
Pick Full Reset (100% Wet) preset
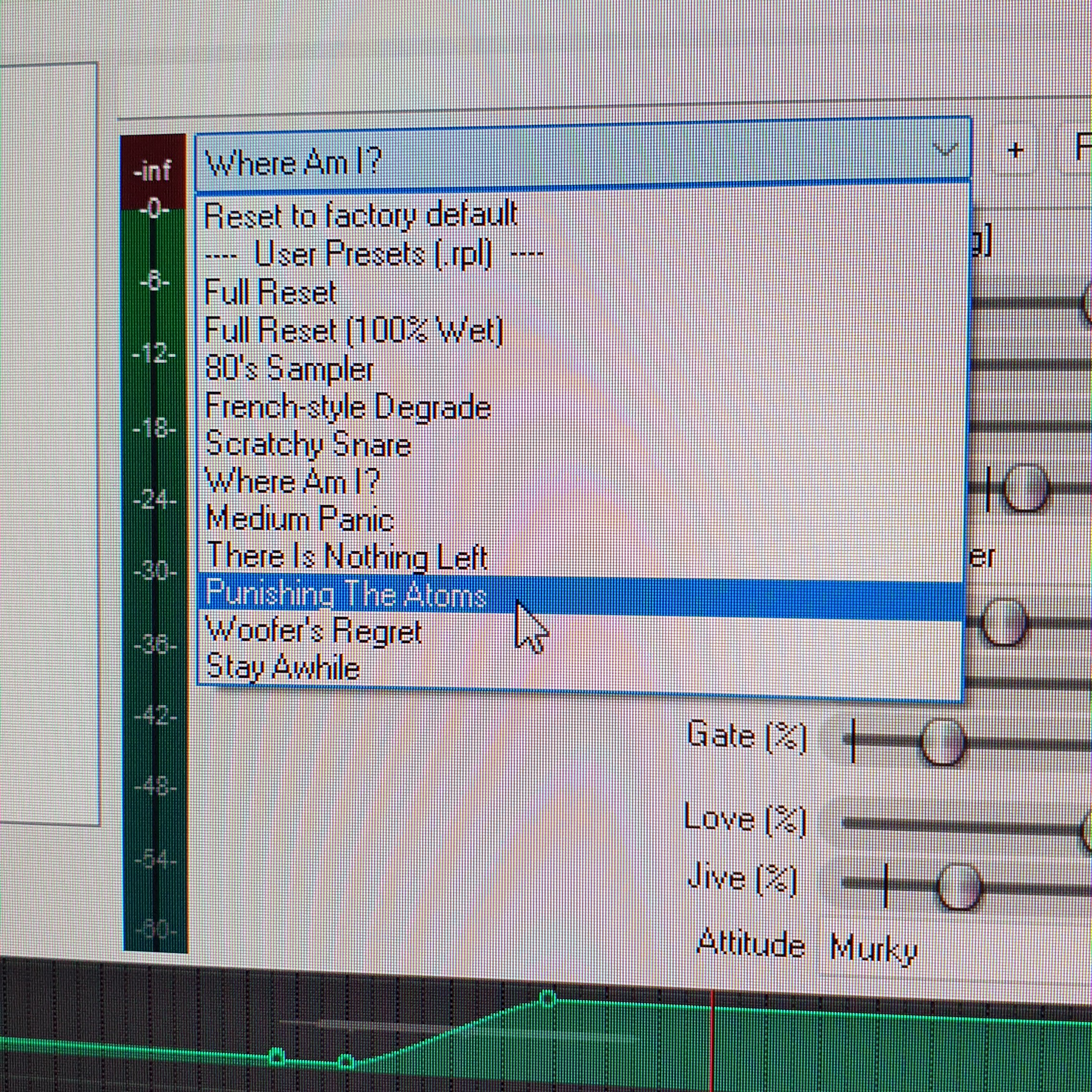coord(353,331)
